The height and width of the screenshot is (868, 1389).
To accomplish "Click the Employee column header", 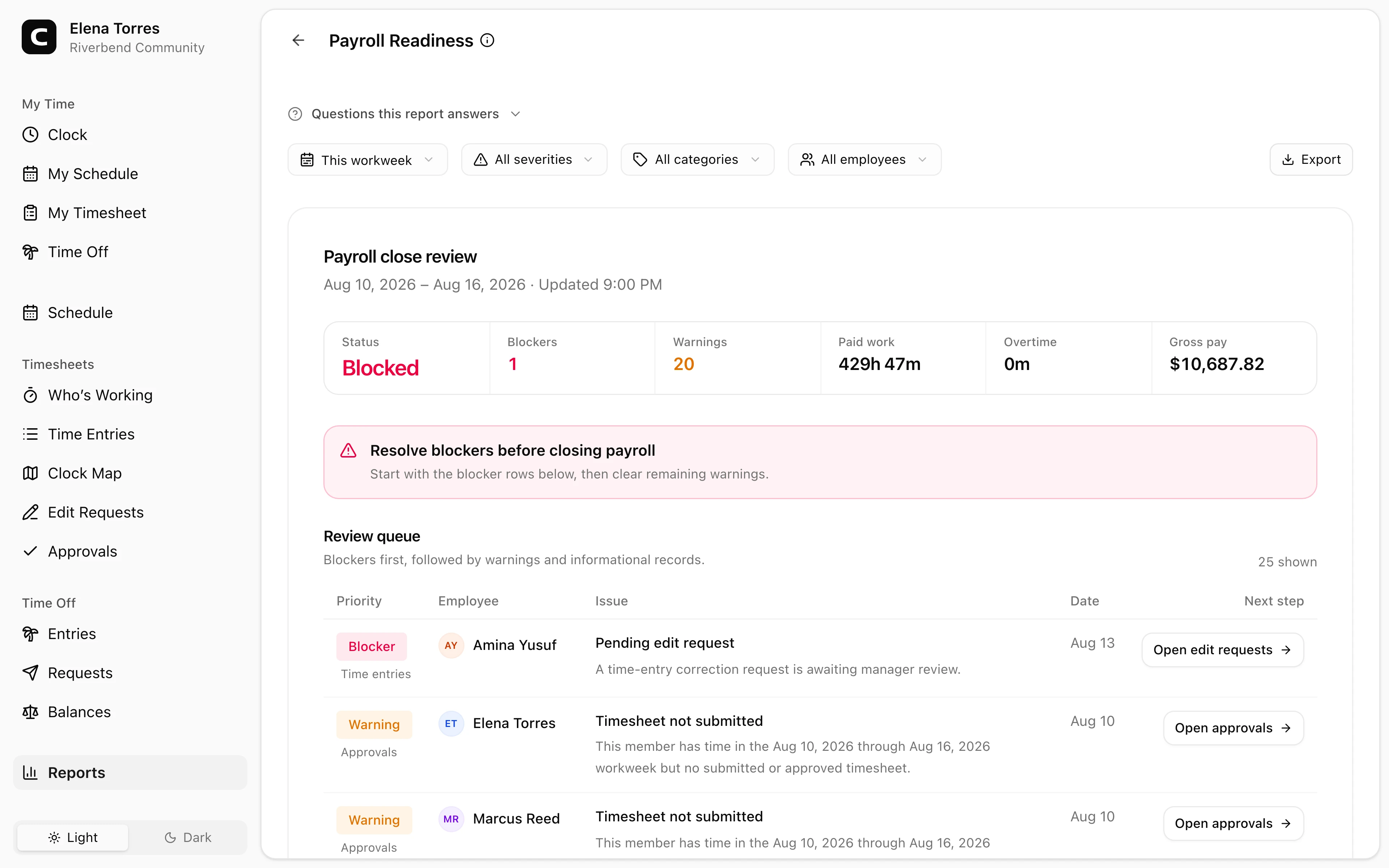I will 468,601.
